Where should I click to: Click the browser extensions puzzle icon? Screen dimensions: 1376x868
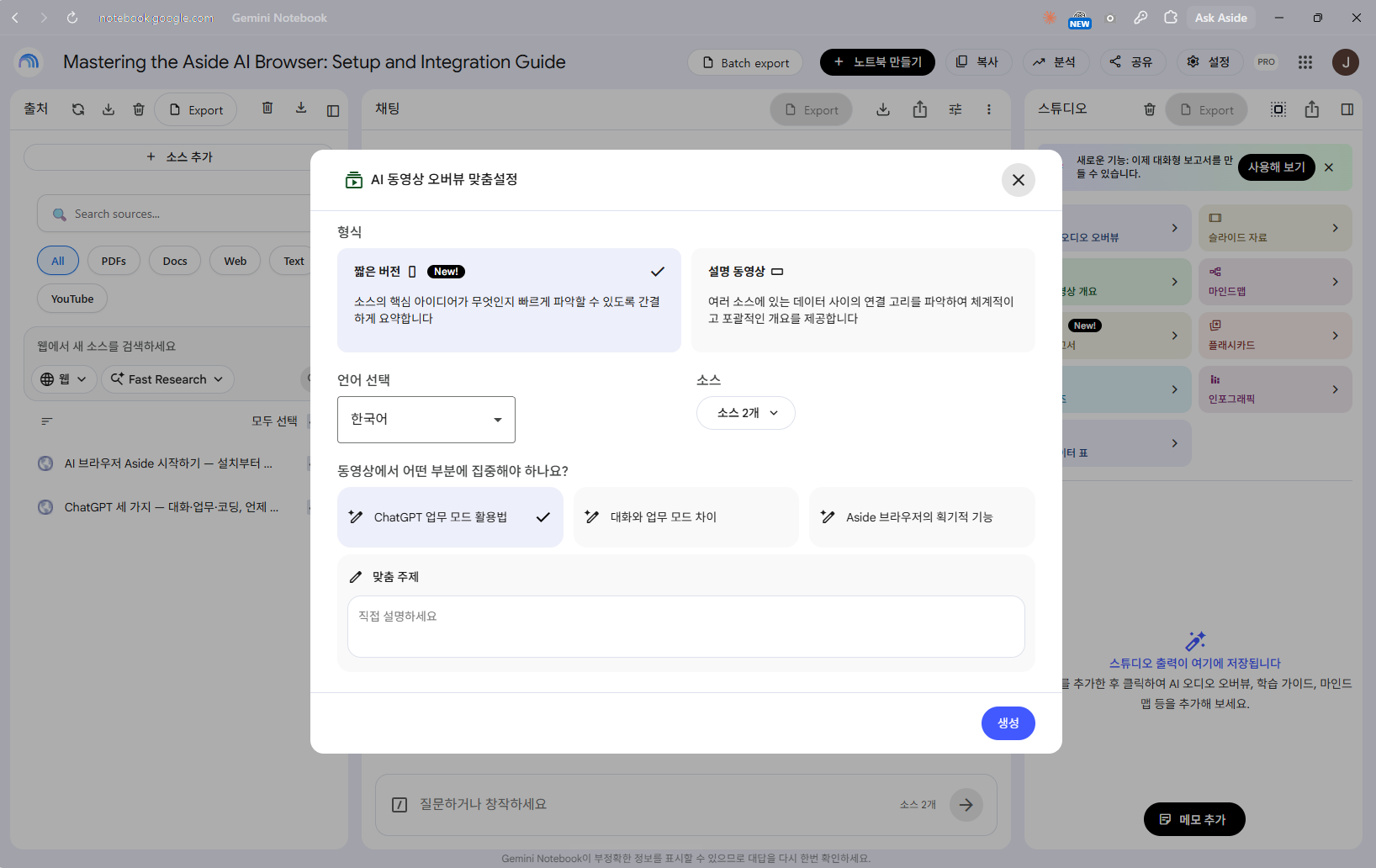pos(1171,17)
